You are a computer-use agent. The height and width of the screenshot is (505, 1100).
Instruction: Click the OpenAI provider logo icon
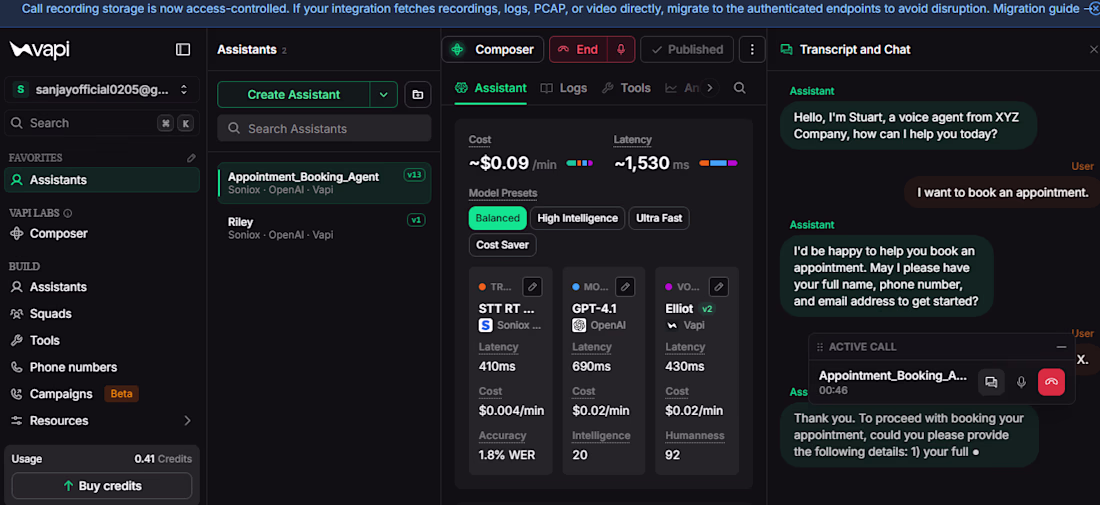[579, 325]
